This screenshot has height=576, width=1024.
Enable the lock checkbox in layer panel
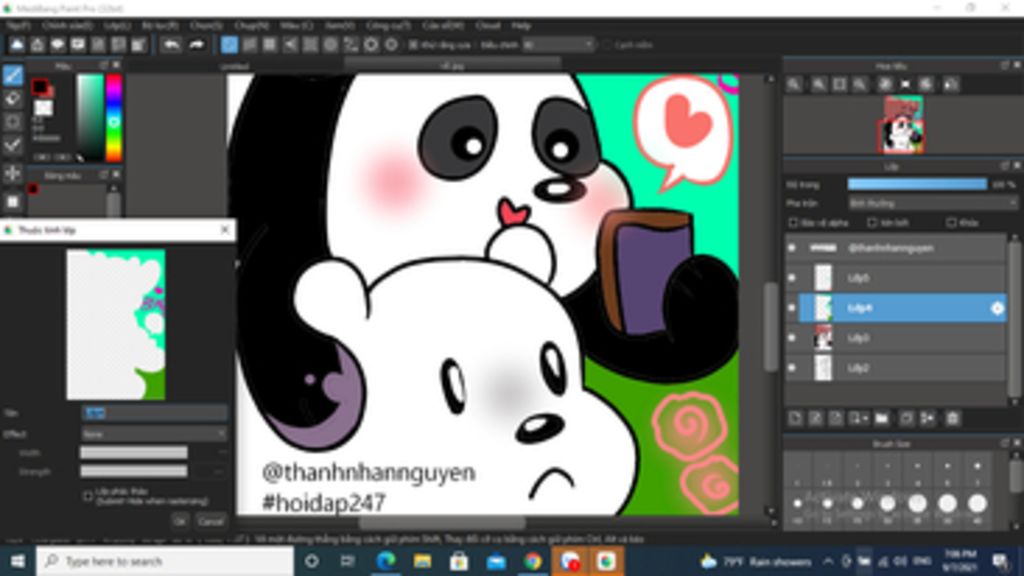coord(951,223)
